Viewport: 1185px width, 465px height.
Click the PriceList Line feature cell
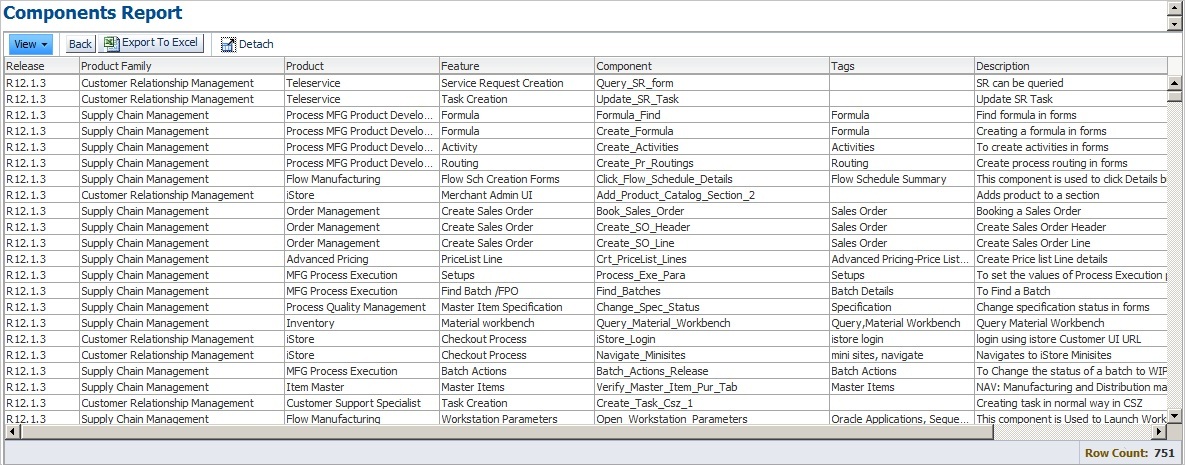pos(517,259)
